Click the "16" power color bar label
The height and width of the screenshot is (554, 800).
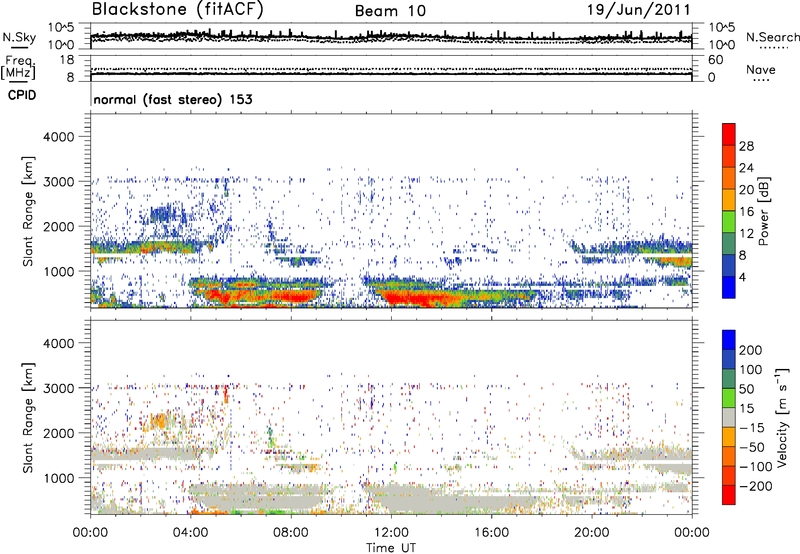(746, 212)
